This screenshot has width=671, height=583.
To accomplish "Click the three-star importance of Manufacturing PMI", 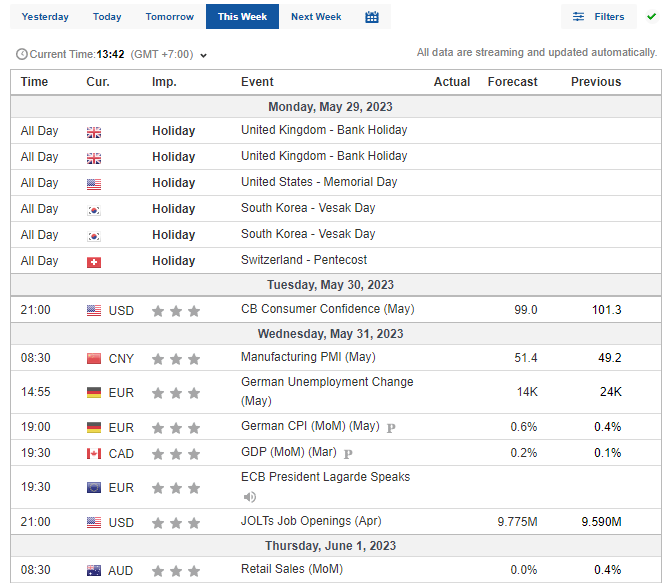I will click(x=176, y=359).
